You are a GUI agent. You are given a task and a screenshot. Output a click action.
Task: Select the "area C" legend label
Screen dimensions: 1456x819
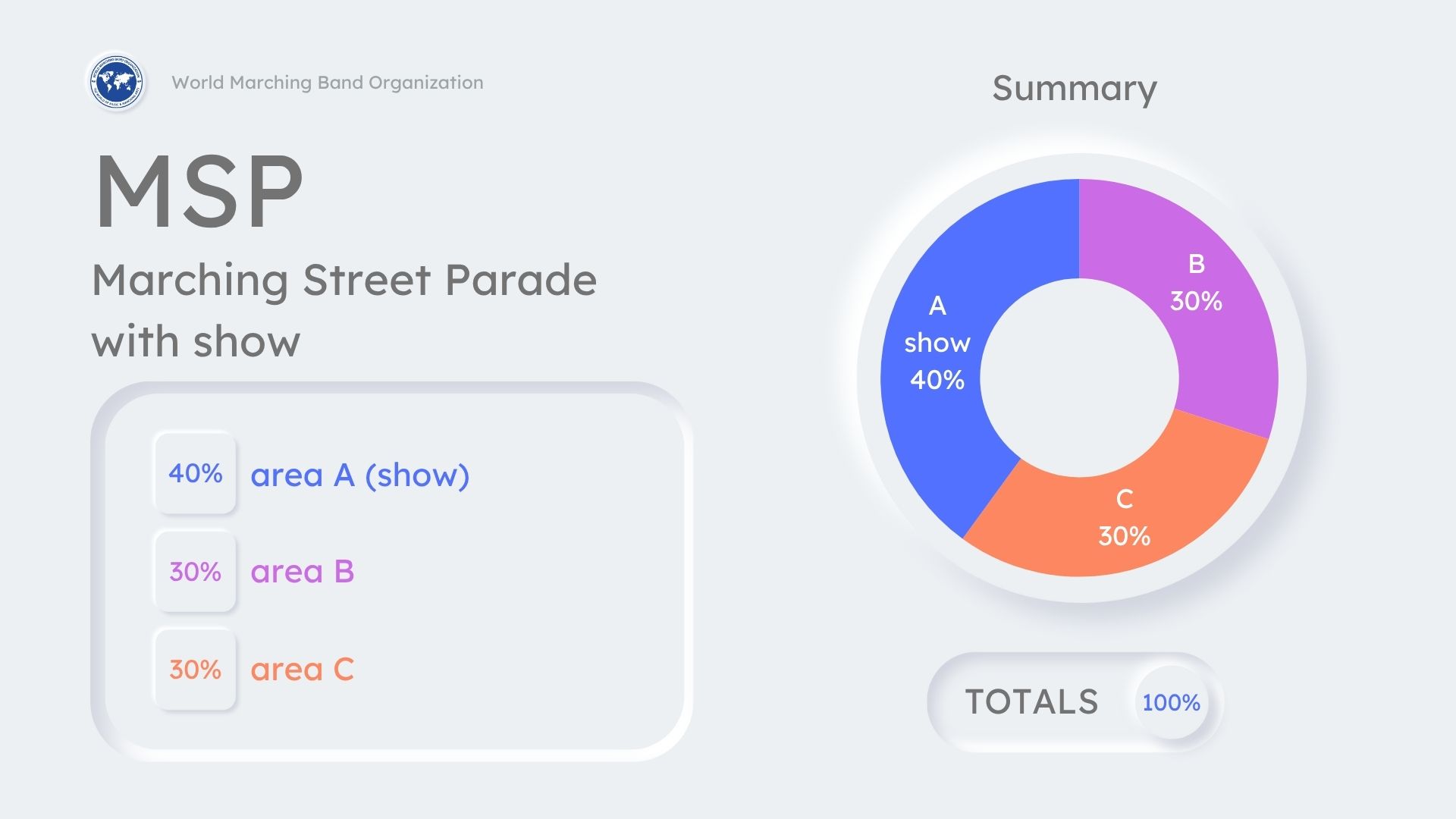[x=303, y=670]
